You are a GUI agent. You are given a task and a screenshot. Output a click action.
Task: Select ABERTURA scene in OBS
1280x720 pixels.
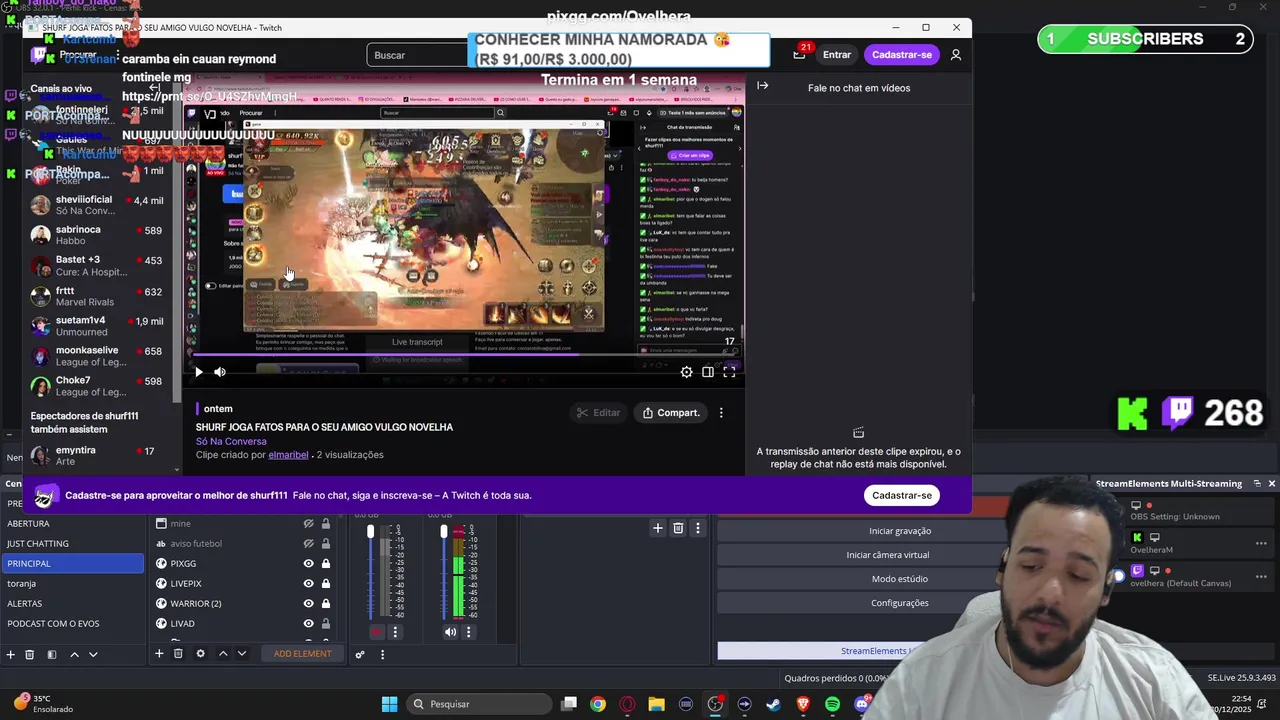click(x=72, y=523)
